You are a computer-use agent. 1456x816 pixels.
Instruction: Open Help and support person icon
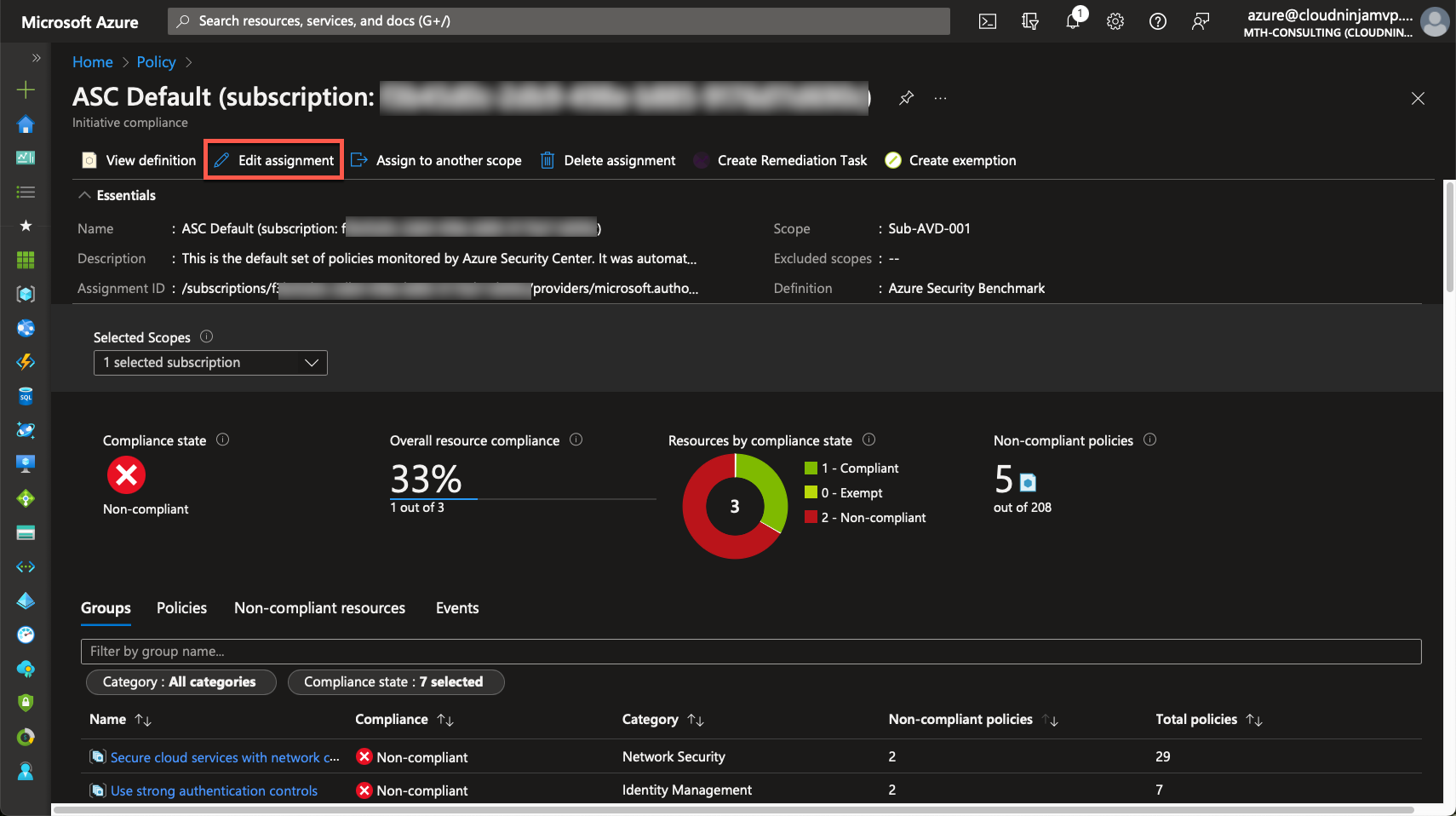(x=26, y=771)
